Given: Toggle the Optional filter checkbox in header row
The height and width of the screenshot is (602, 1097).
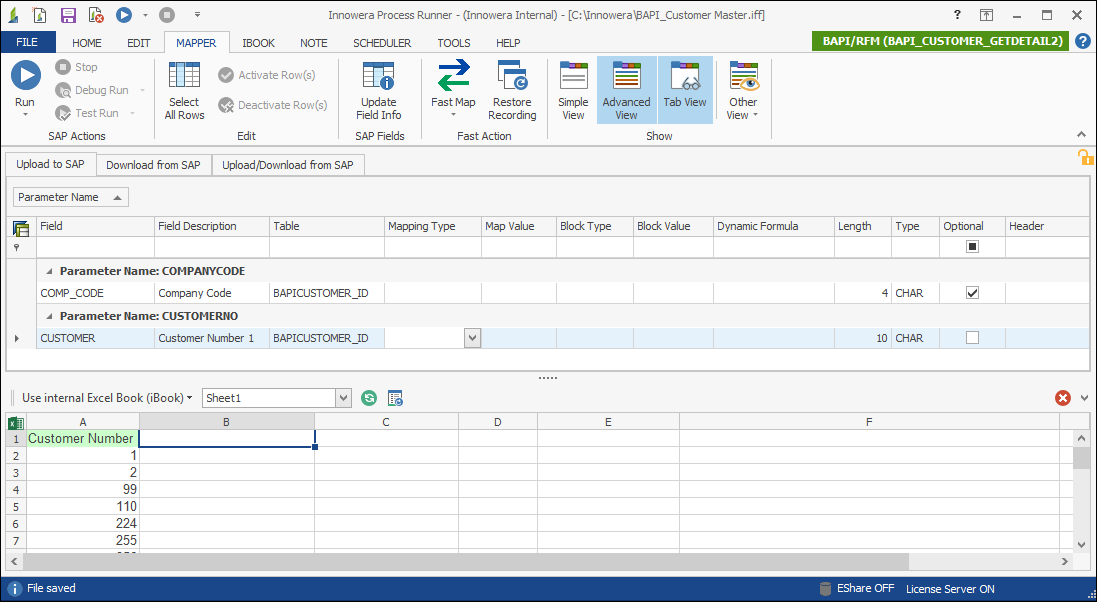Looking at the screenshot, I should [971, 246].
